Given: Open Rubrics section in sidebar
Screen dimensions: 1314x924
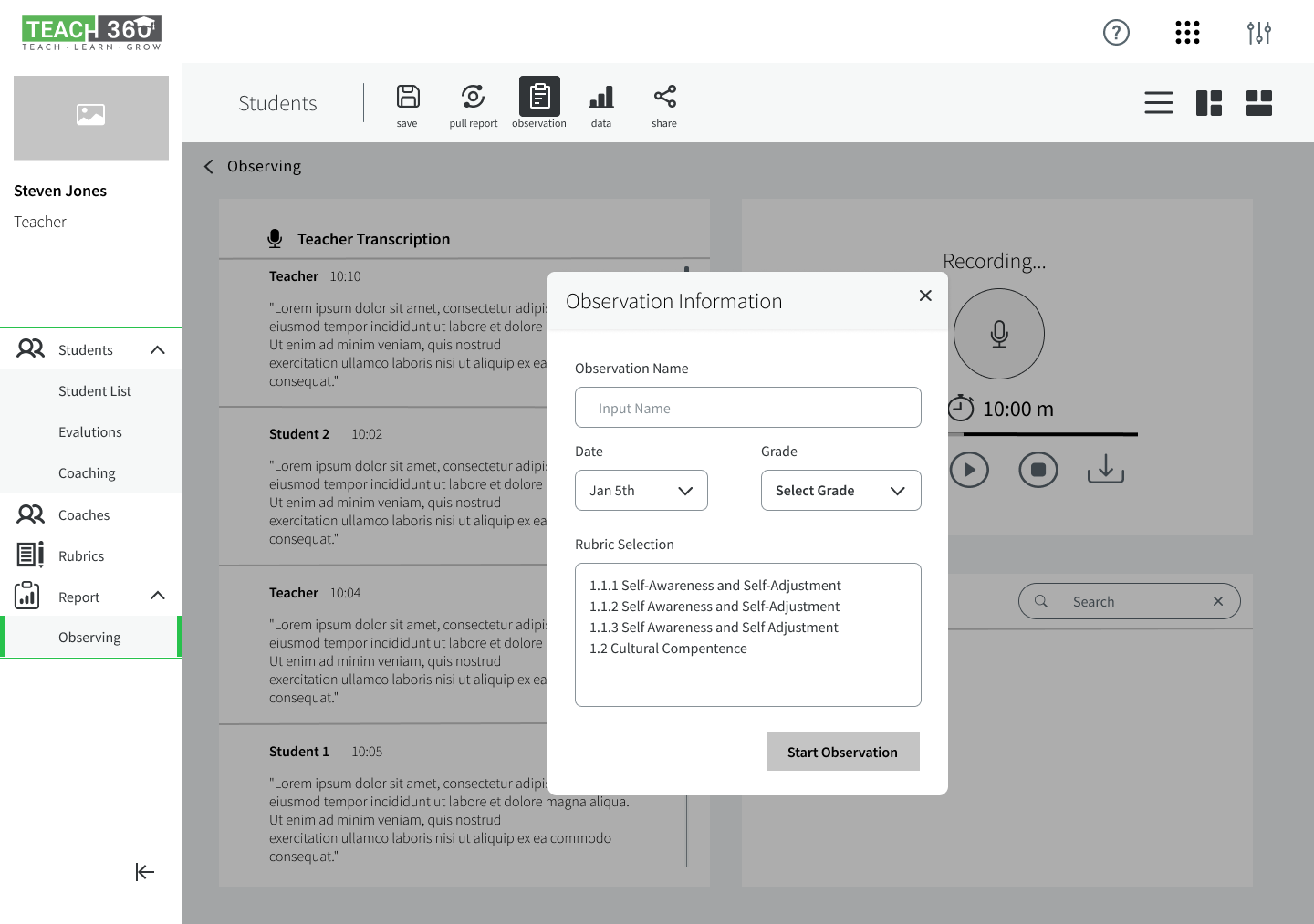Looking at the screenshot, I should click(81, 555).
